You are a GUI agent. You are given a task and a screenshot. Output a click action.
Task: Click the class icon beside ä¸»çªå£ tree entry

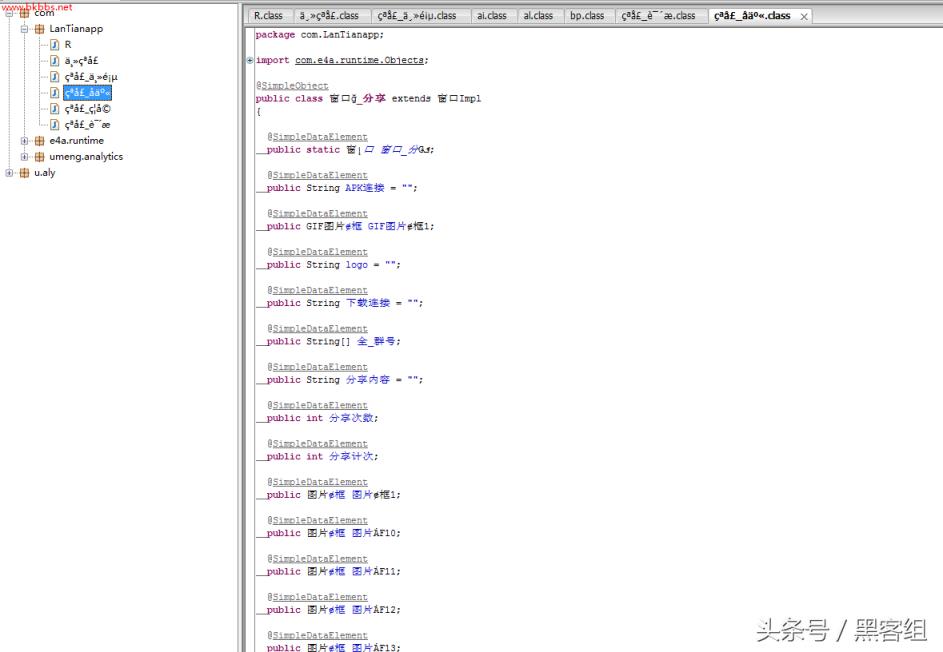pos(55,61)
